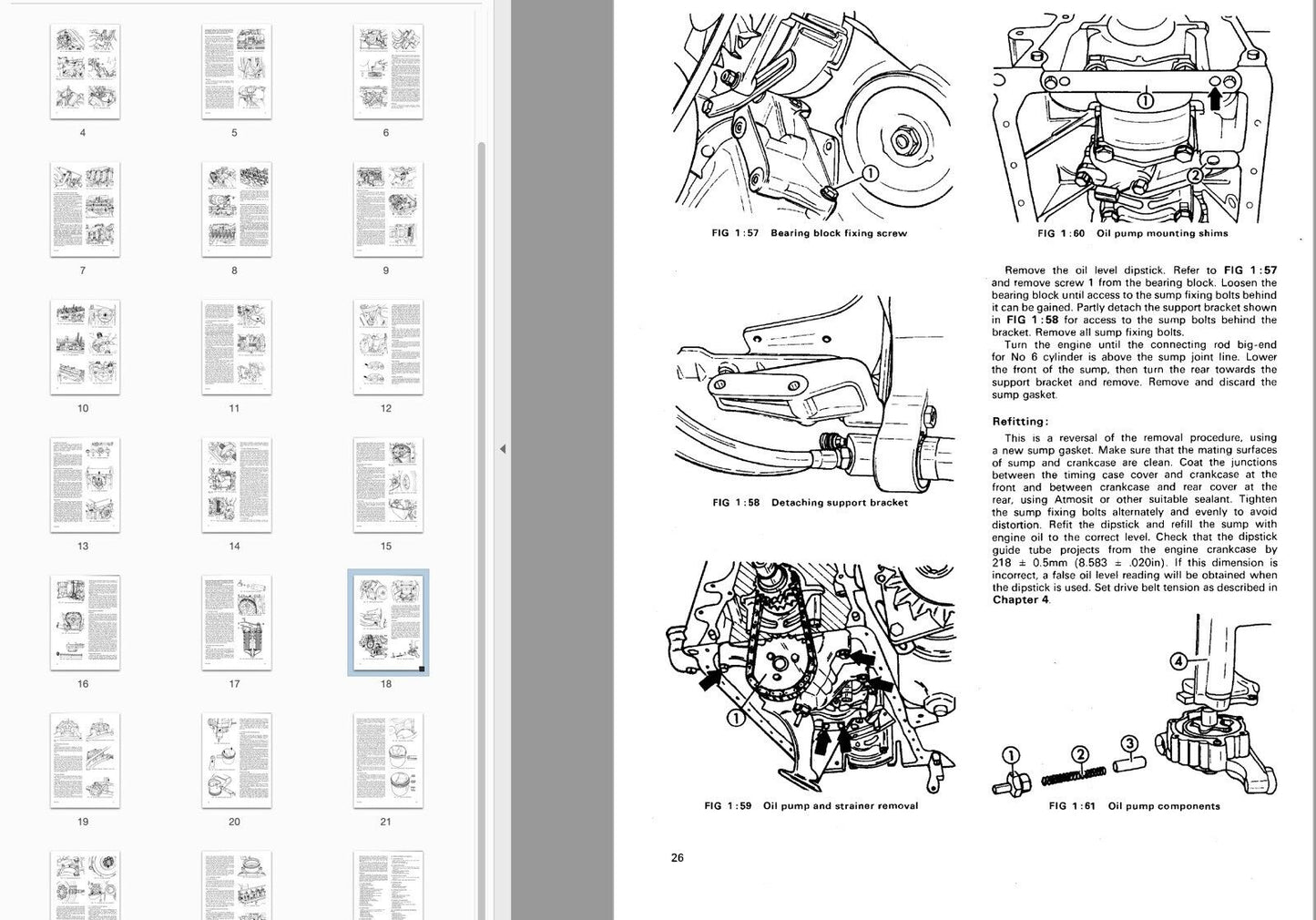
Task: Select the page 21 thumbnail
Action: [388, 761]
